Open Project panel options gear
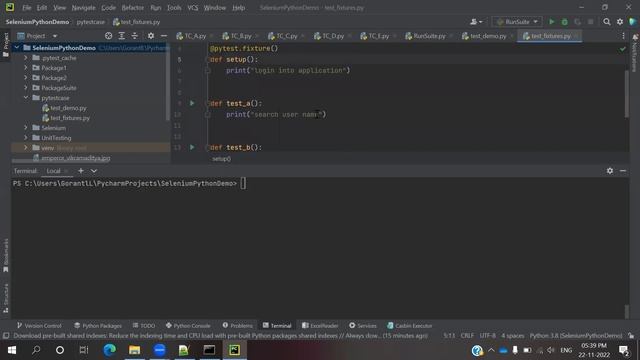This screenshot has width=640, height=360. point(151,36)
